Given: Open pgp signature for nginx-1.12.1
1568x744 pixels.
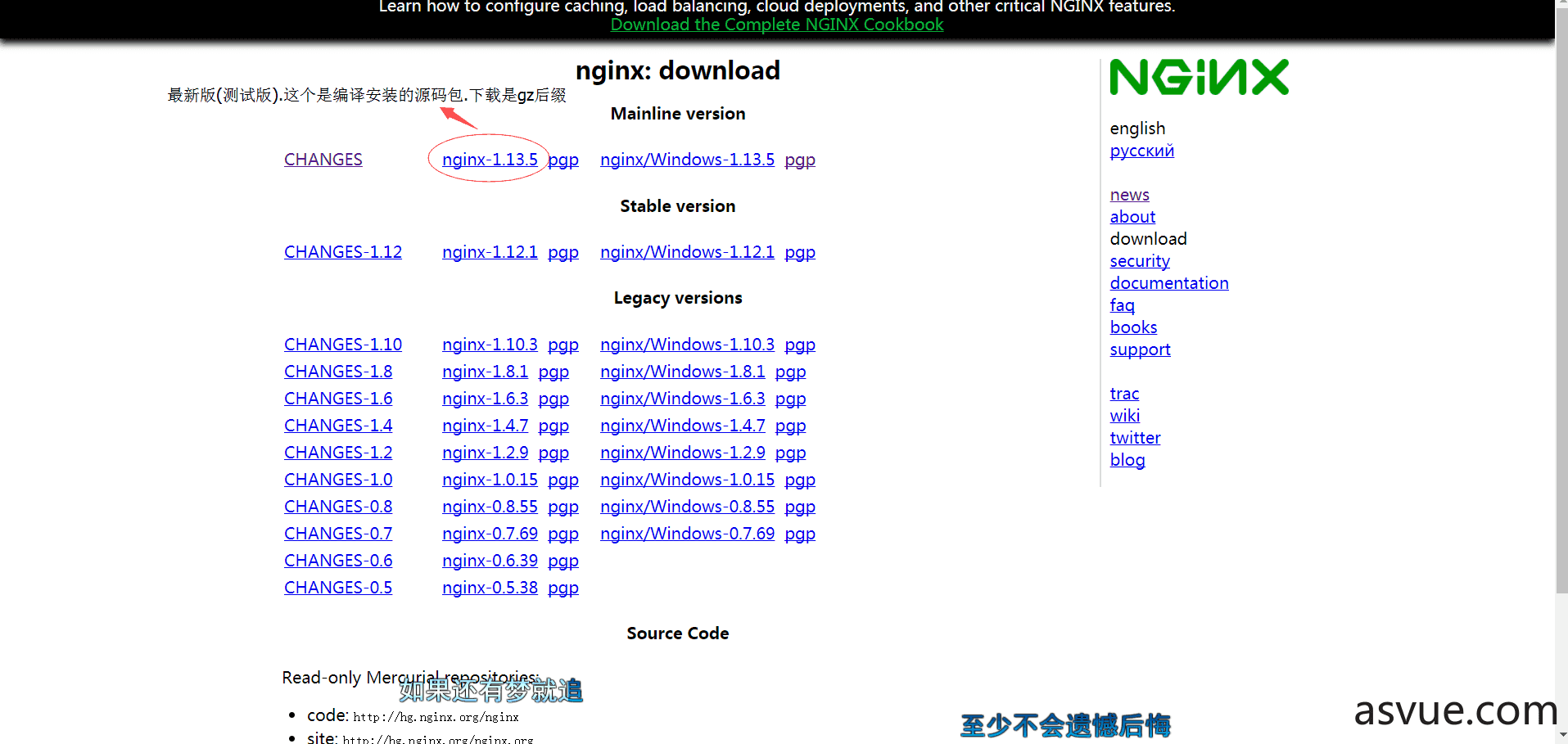Looking at the screenshot, I should 563,252.
